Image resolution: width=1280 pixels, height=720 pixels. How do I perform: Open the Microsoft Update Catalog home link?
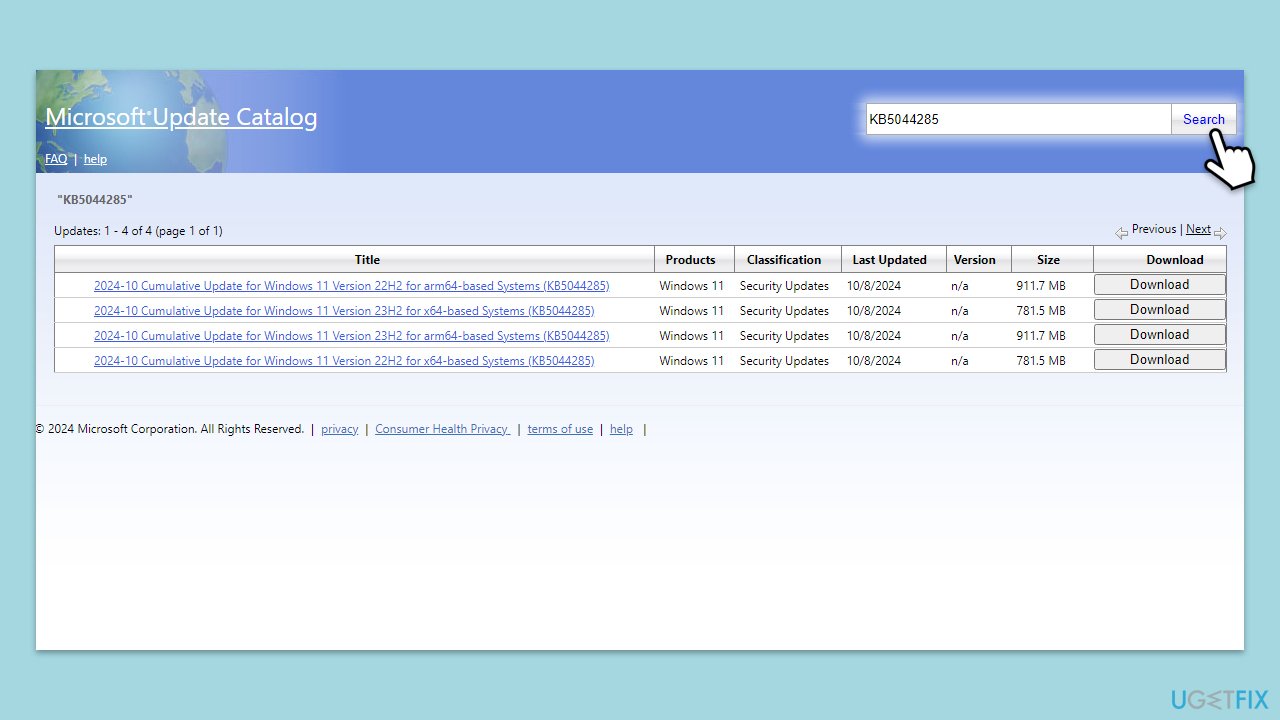point(181,117)
